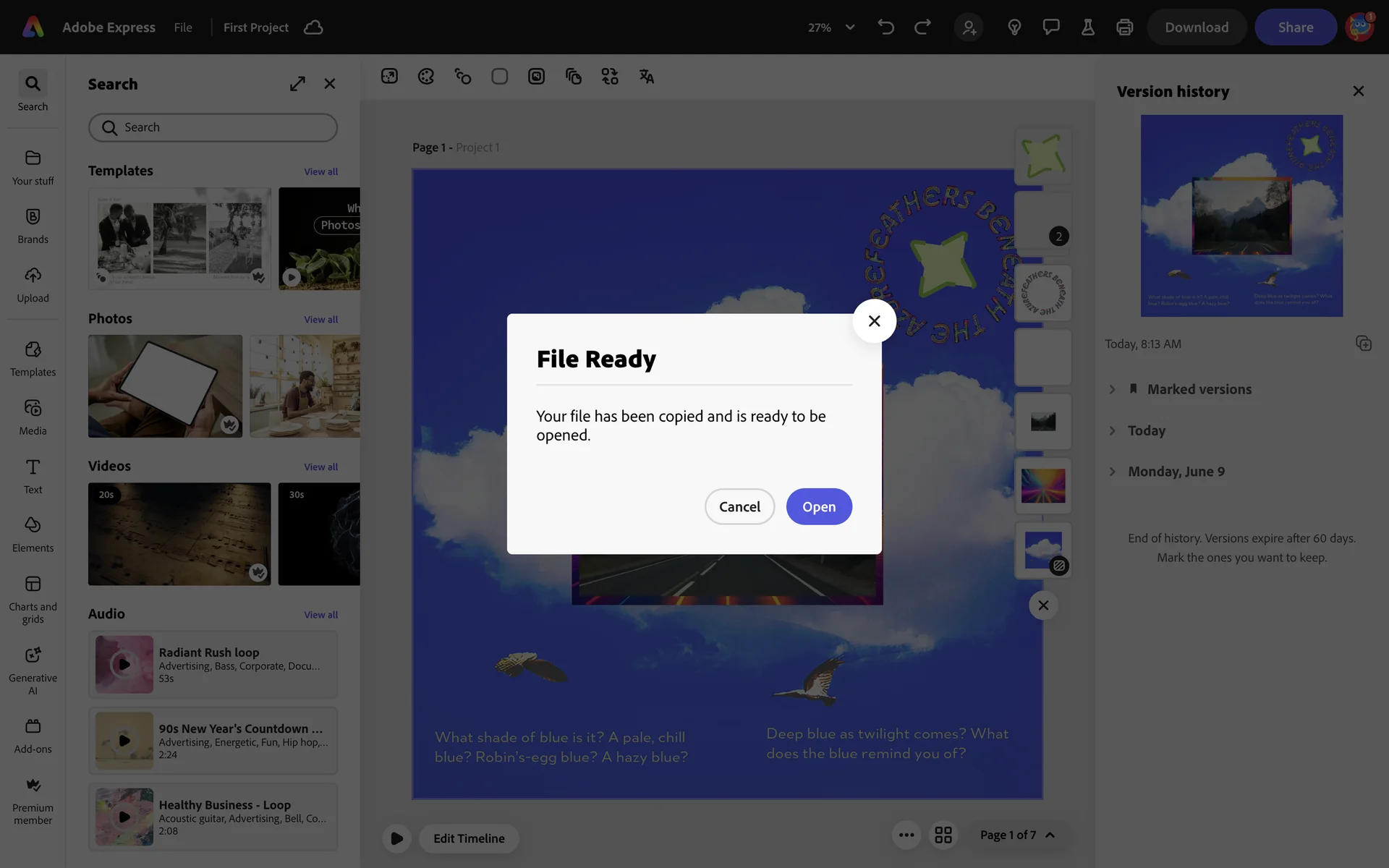
Task: Click the translate icon in top toolbar
Action: (x=646, y=77)
